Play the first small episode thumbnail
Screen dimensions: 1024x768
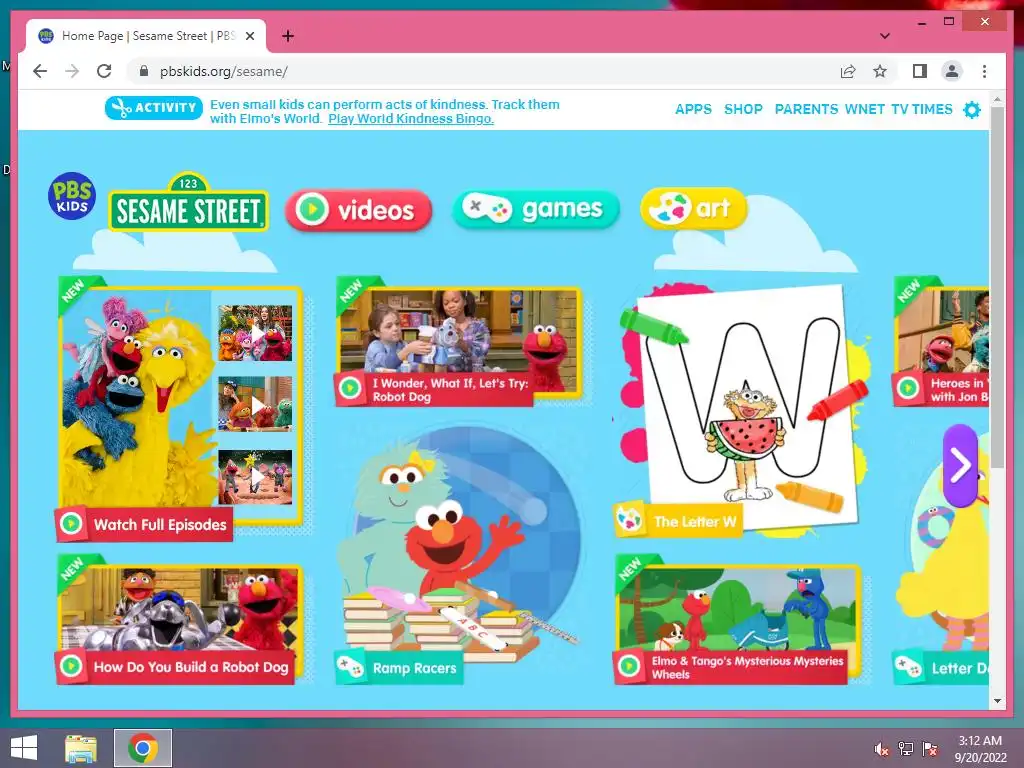pos(255,333)
